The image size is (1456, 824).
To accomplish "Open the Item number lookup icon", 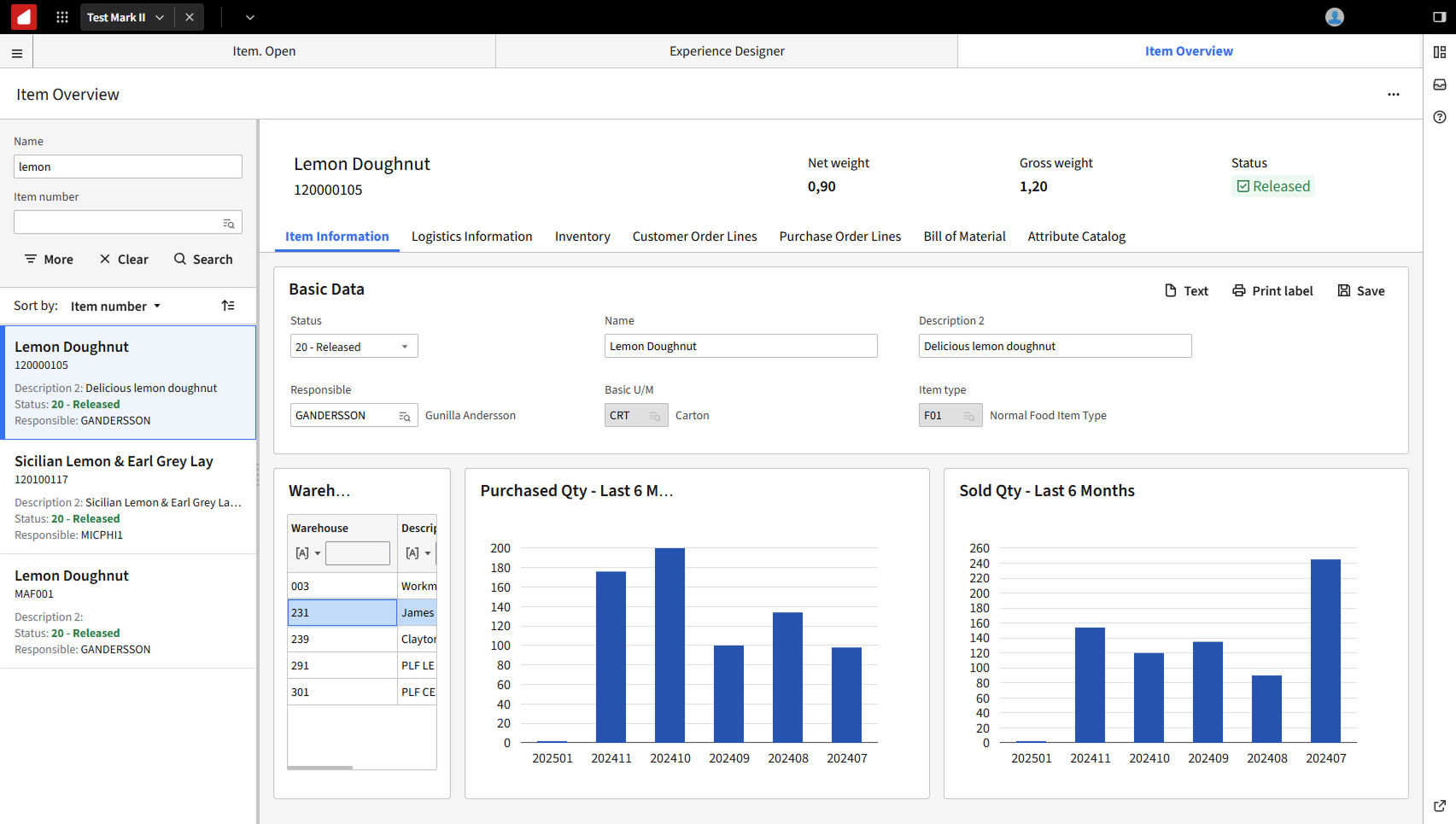I will (229, 223).
